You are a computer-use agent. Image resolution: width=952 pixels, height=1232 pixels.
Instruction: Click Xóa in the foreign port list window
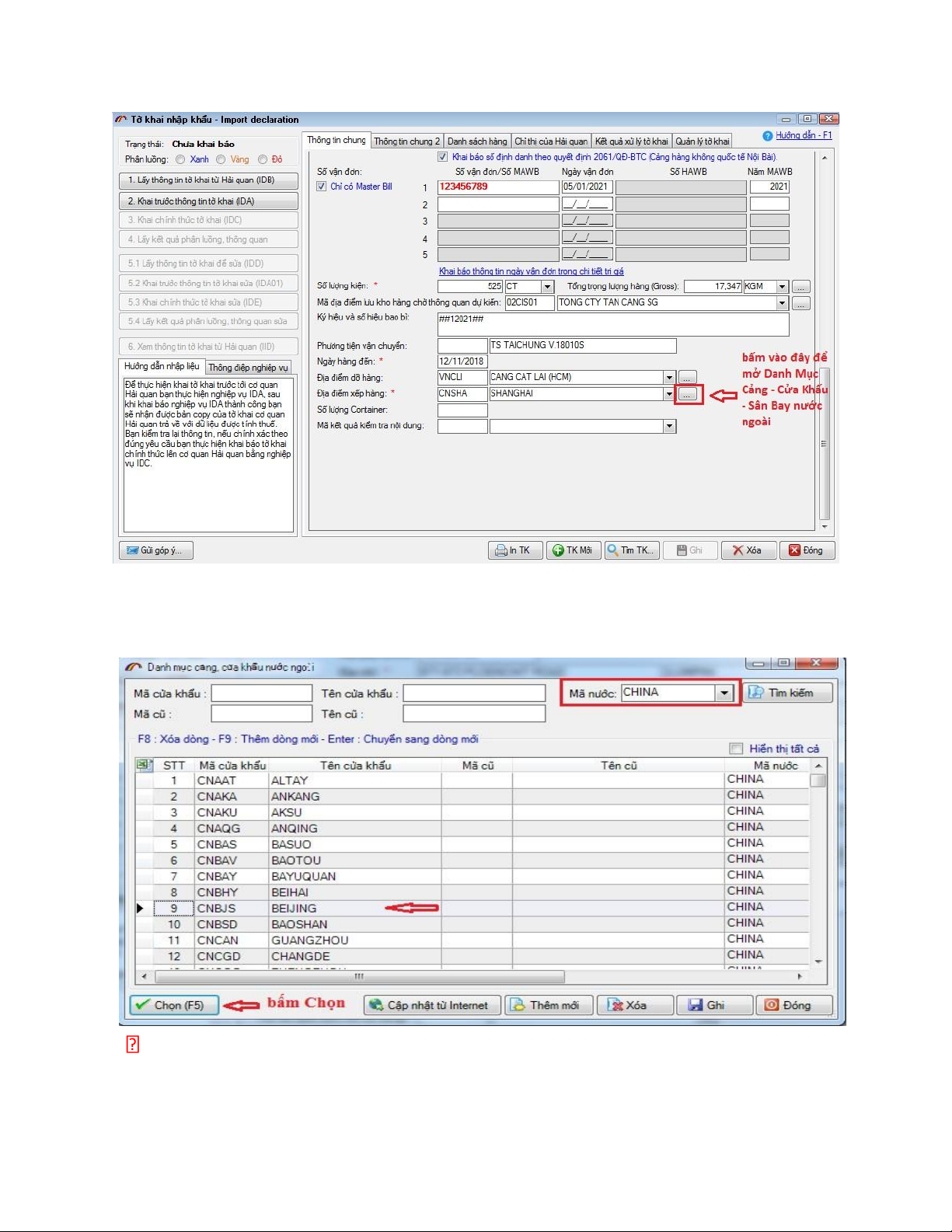coord(634,1005)
